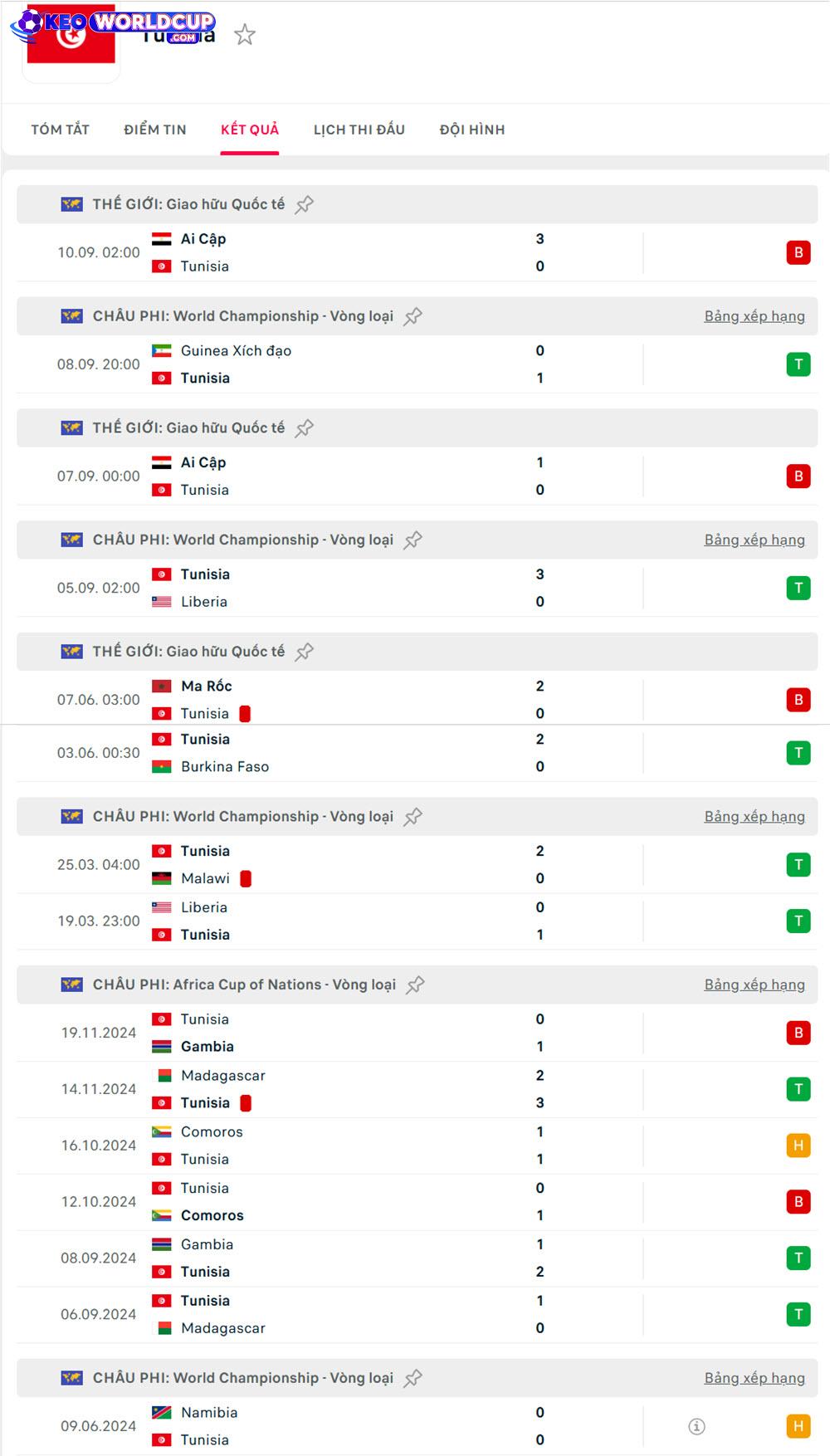Click the orange H badge for 16.10.2024 Comoros match
830x1456 pixels.
[x=798, y=1146]
